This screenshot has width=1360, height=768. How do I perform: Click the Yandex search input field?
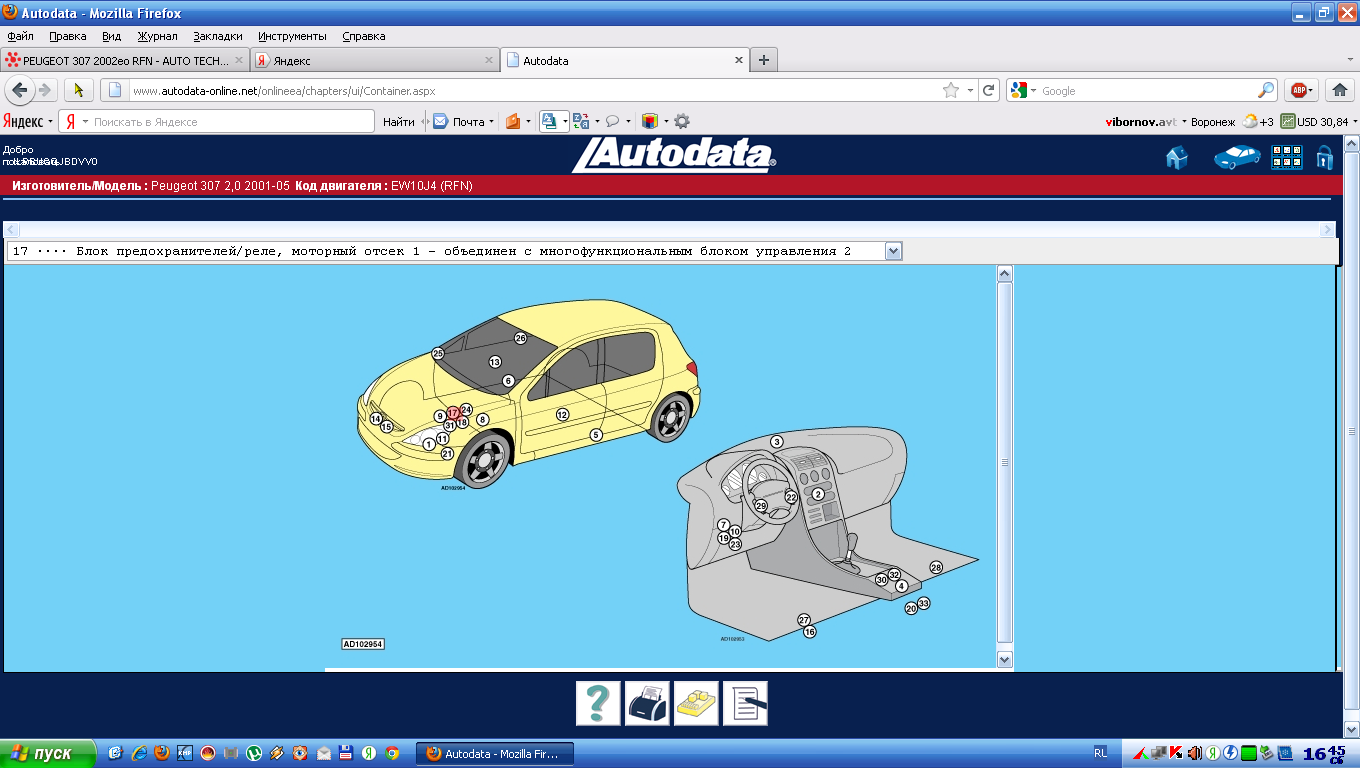232,121
